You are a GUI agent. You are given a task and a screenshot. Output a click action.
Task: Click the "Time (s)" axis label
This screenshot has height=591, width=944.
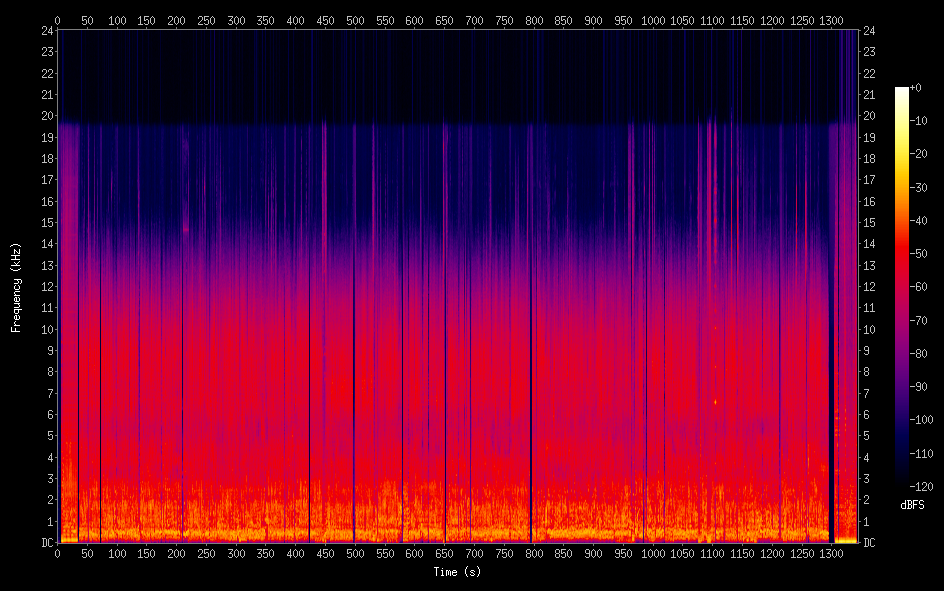(x=457, y=572)
